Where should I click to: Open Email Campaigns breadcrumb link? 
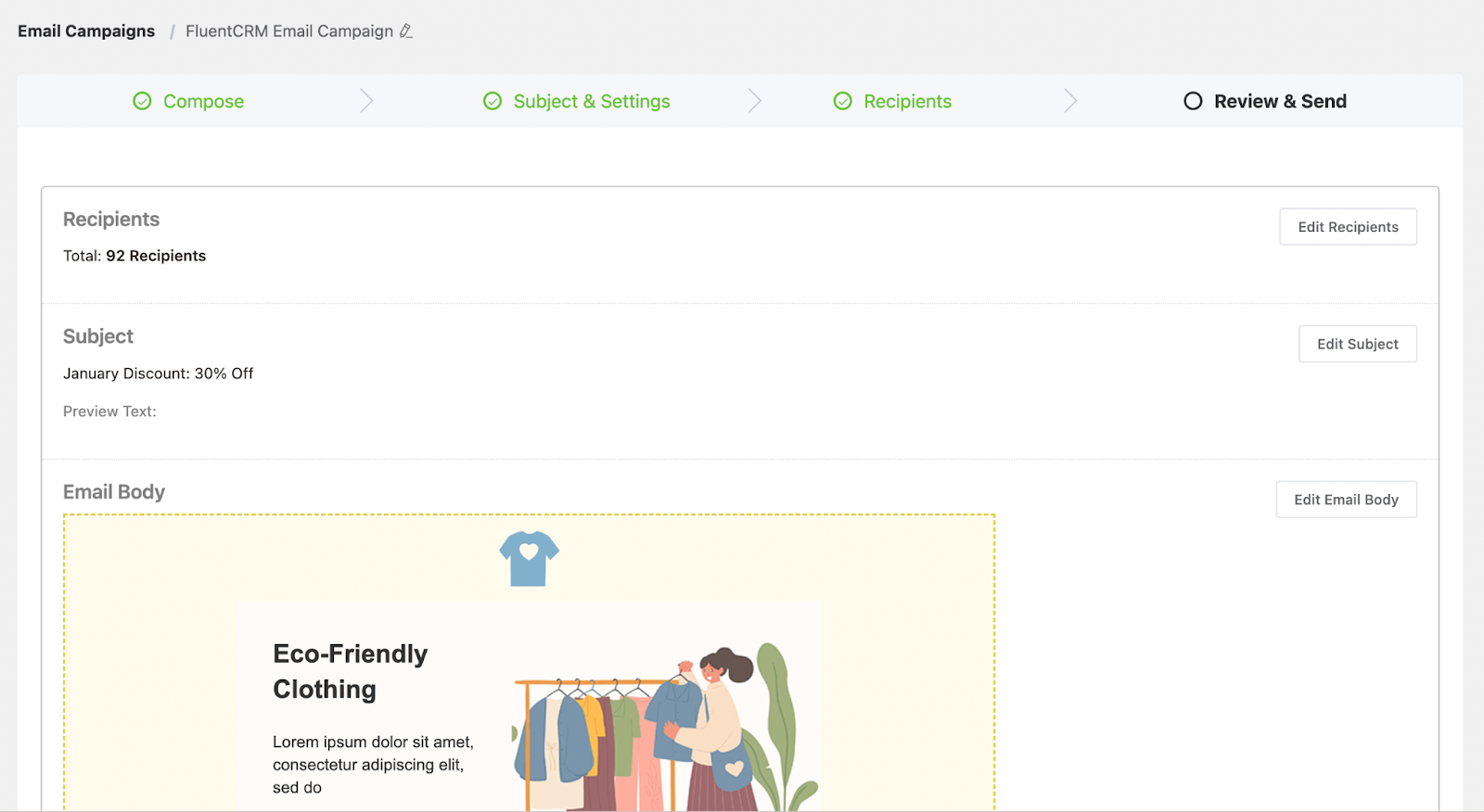86,32
